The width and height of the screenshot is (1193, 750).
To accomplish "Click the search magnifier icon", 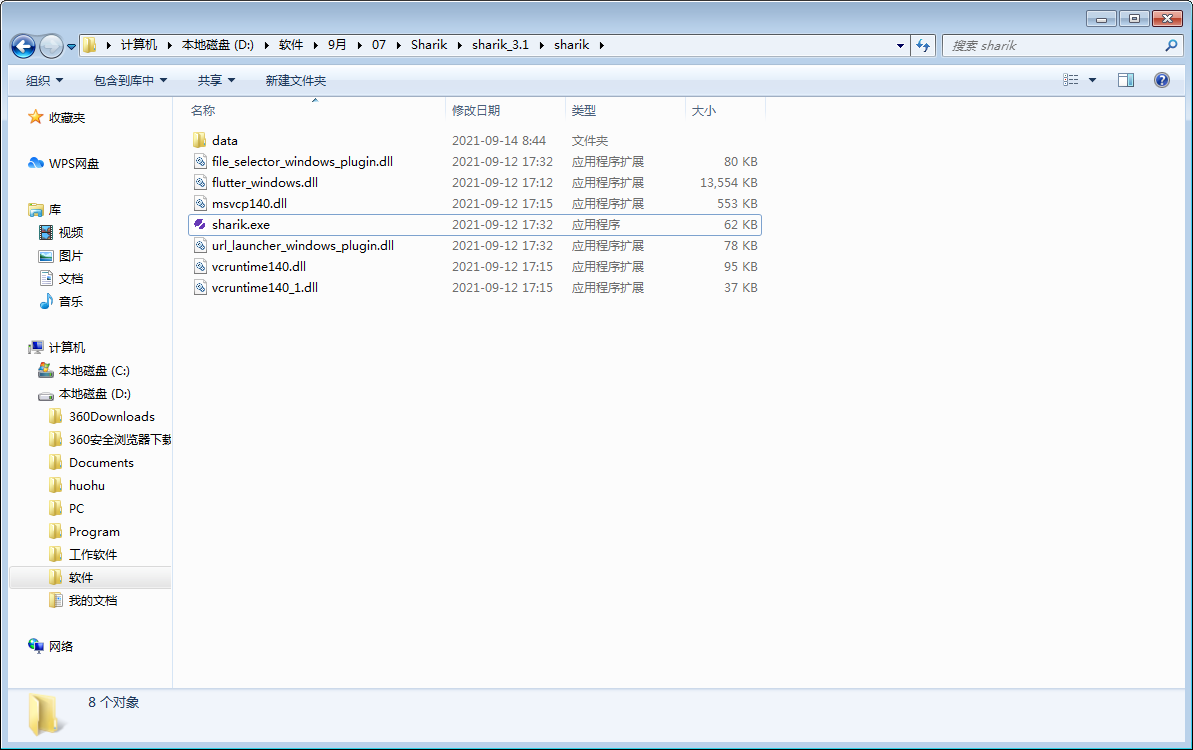I will coord(1171,46).
